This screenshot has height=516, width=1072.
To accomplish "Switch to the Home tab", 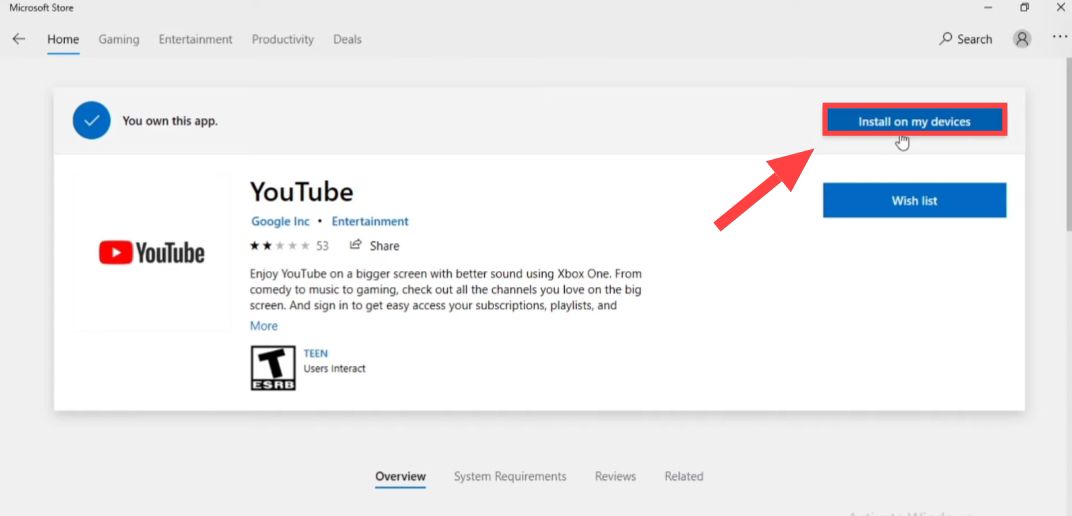I will pos(63,40).
